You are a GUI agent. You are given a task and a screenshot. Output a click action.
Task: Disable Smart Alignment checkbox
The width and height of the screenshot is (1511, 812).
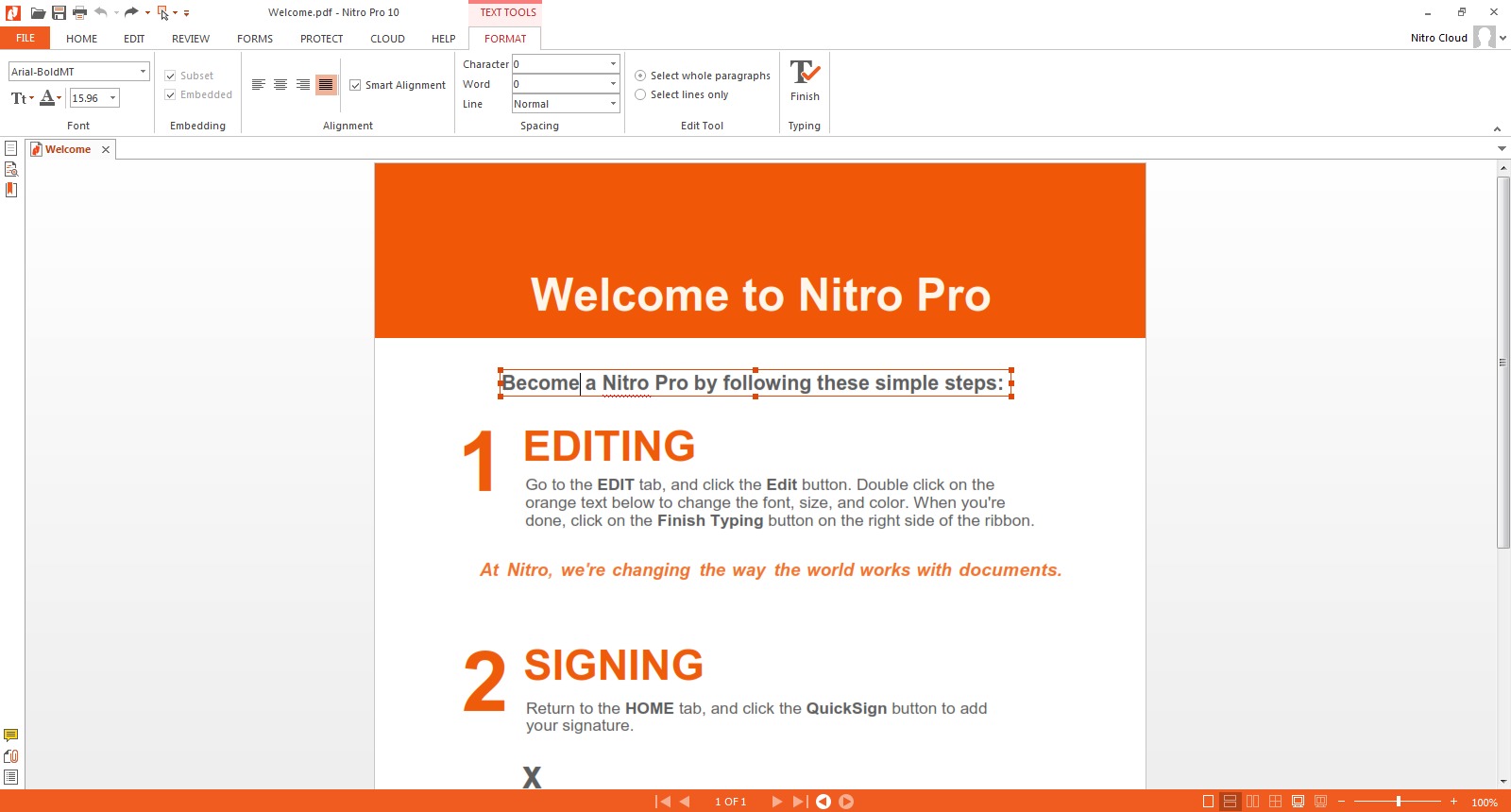pos(355,85)
